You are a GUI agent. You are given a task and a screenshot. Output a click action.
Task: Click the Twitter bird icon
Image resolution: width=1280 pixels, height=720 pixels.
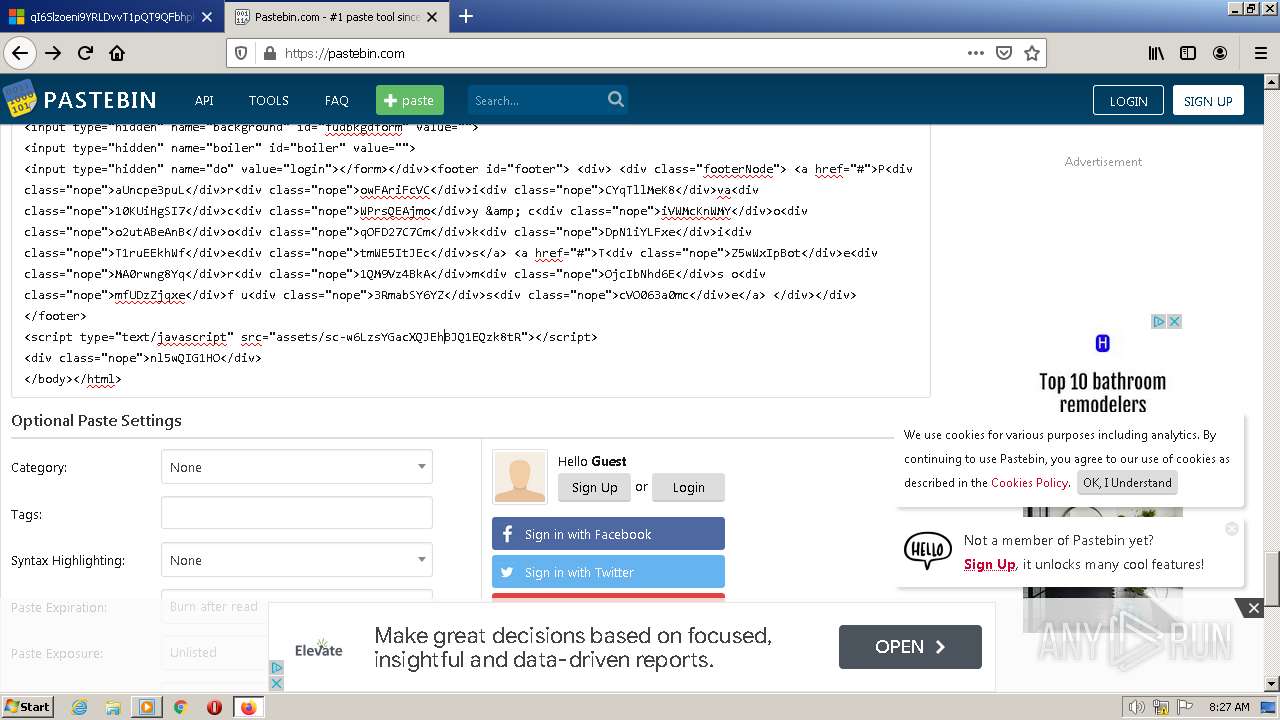[507, 572]
